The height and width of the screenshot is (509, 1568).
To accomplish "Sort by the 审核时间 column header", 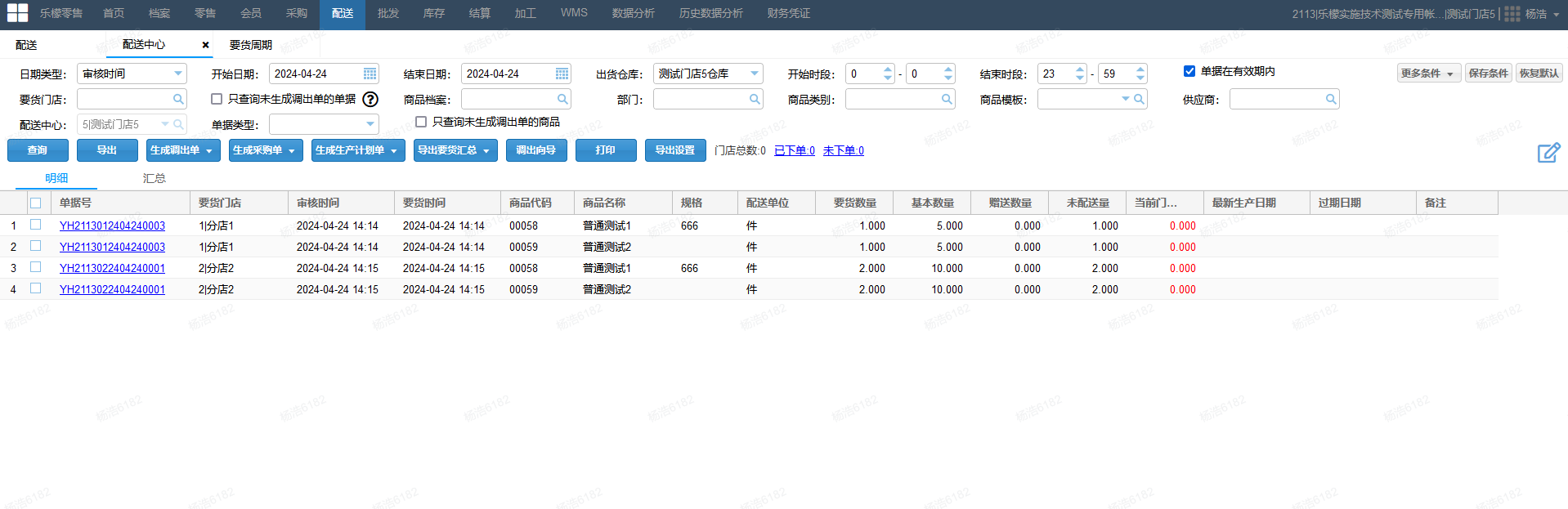I will (x=341, y=203).
